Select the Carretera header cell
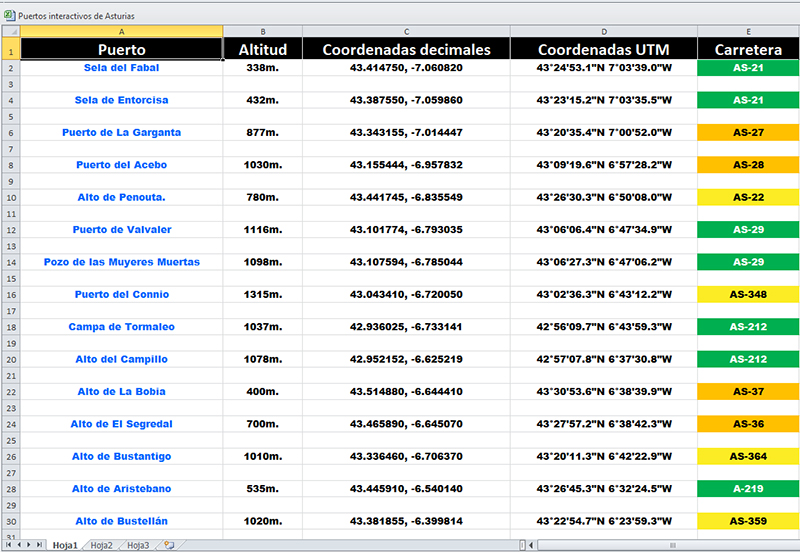800x552 pixels. (748, 49)
